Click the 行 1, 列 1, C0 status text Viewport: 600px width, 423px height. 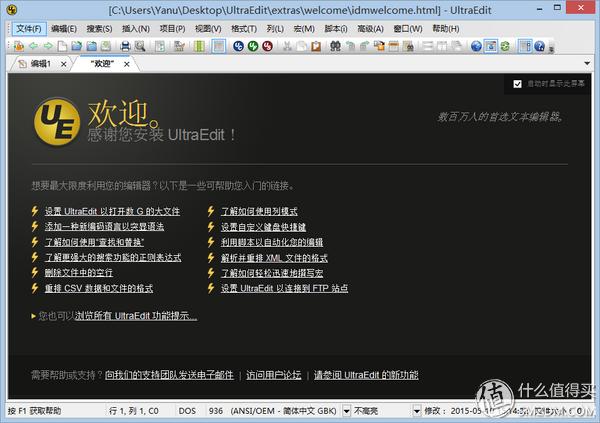134,411
